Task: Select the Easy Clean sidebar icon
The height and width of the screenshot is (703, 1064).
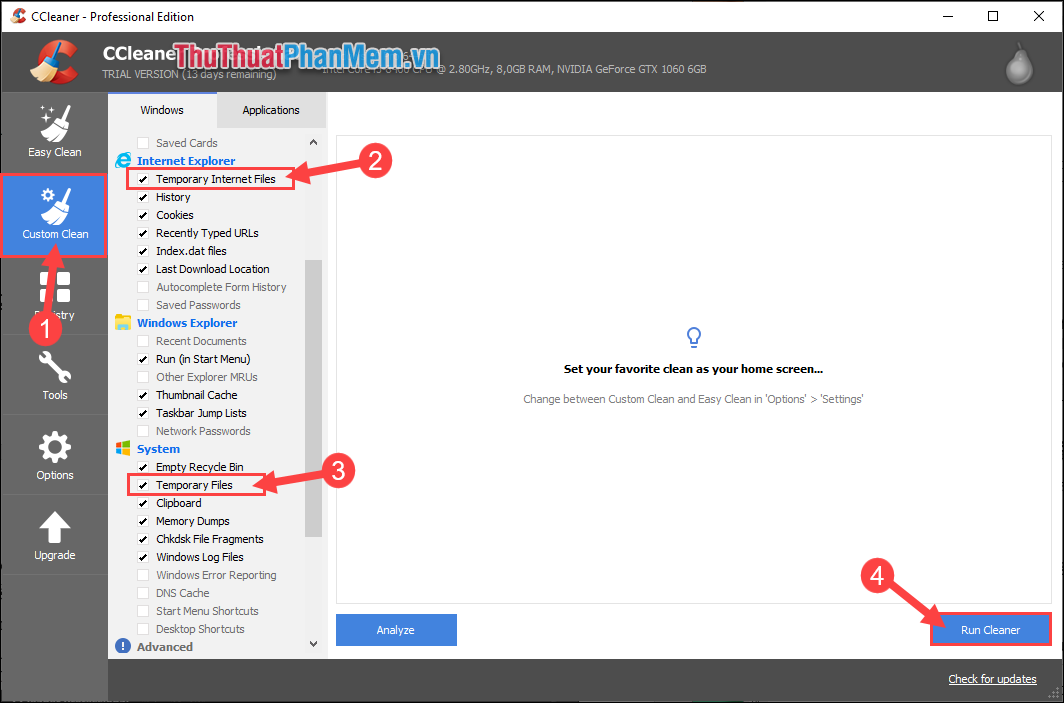Action: (54, 130)
